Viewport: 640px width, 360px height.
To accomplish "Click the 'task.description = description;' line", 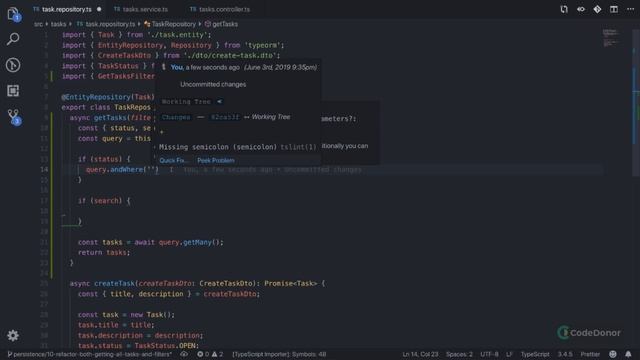I will 140,336.
